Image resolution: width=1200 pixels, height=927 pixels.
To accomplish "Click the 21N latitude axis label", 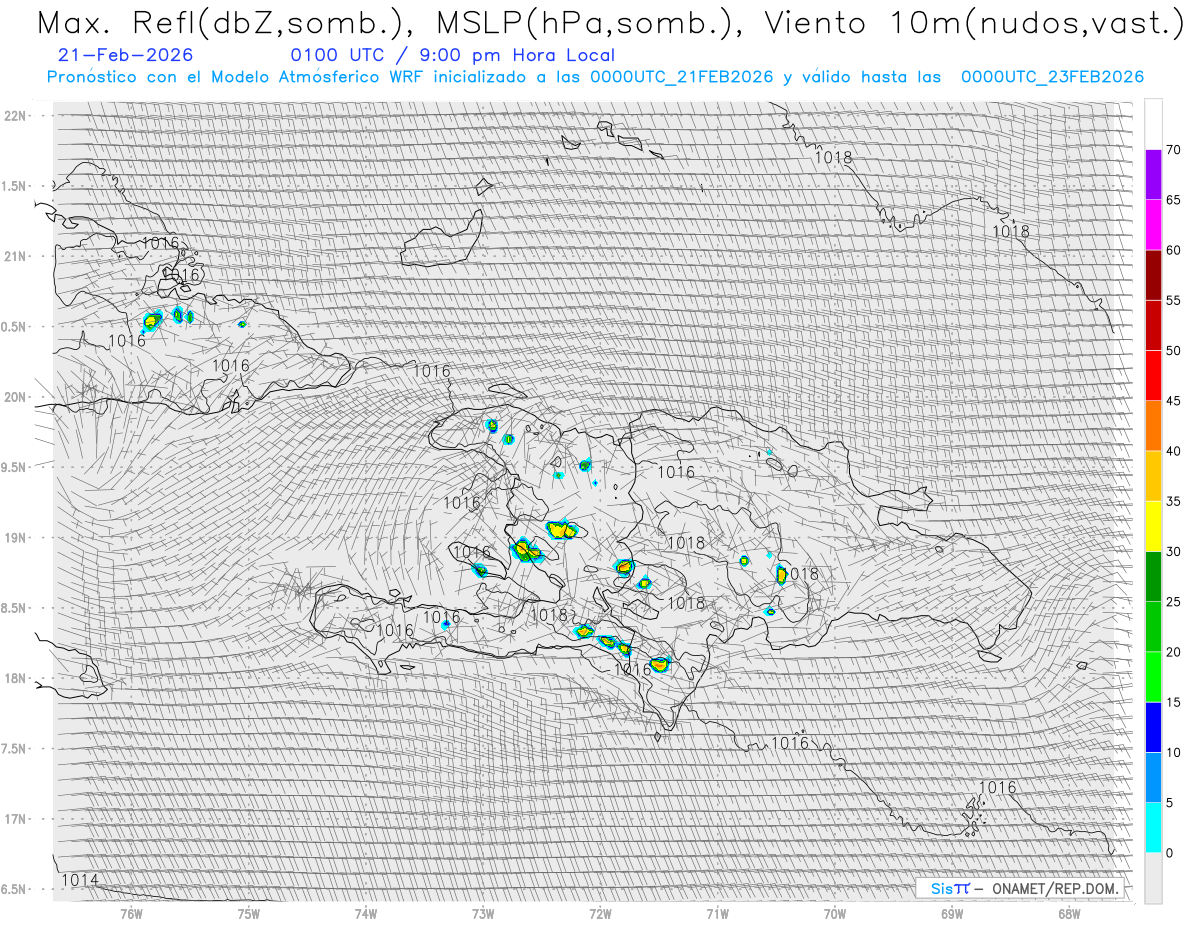I will tap(16, 256).
